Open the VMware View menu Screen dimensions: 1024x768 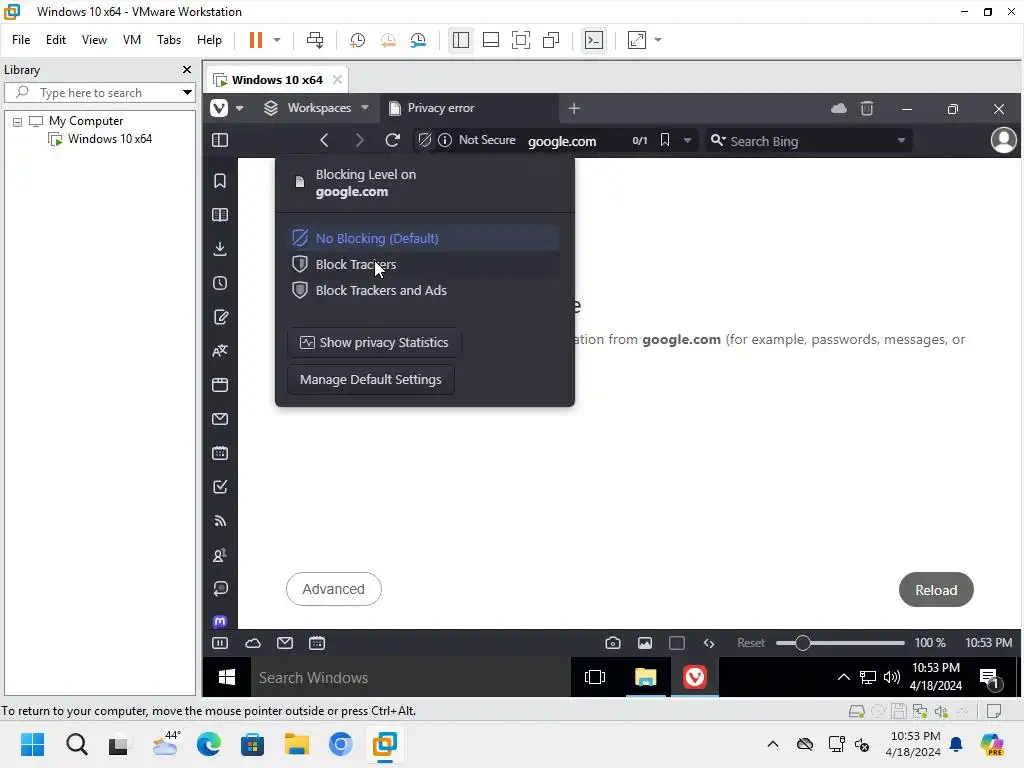(x=94, y=40)
